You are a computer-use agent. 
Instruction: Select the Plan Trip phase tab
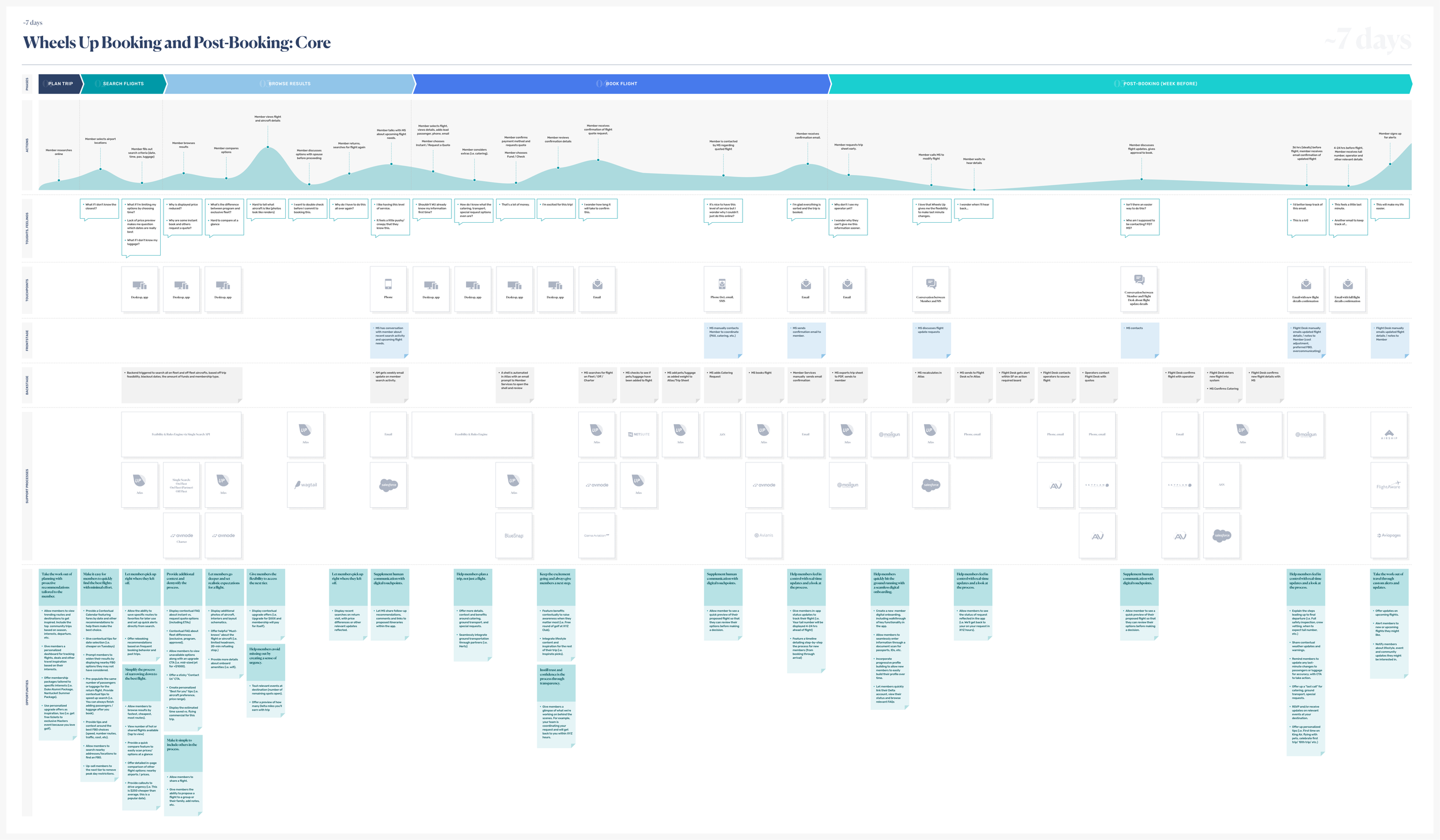[60, 84]
